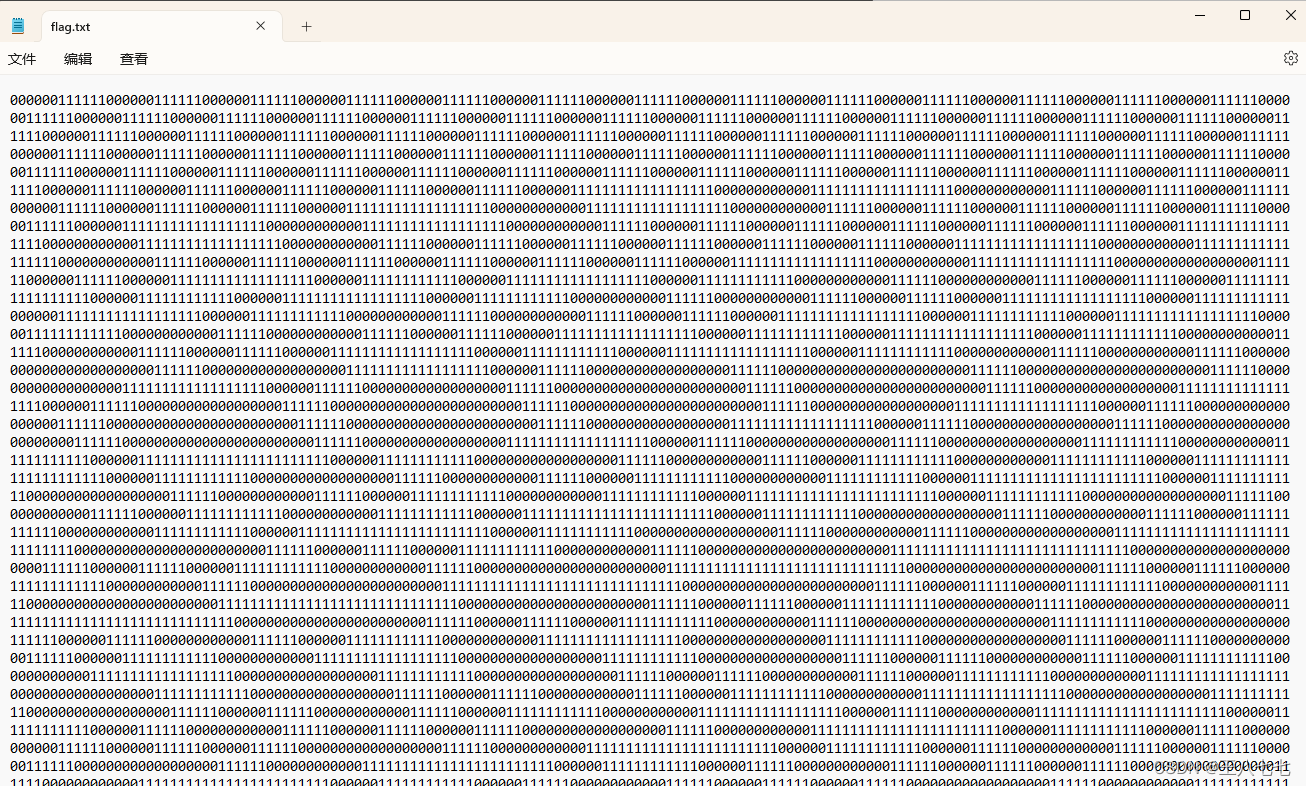
Task: Add a new tab with plus icon
Action: tap(306, 27)
